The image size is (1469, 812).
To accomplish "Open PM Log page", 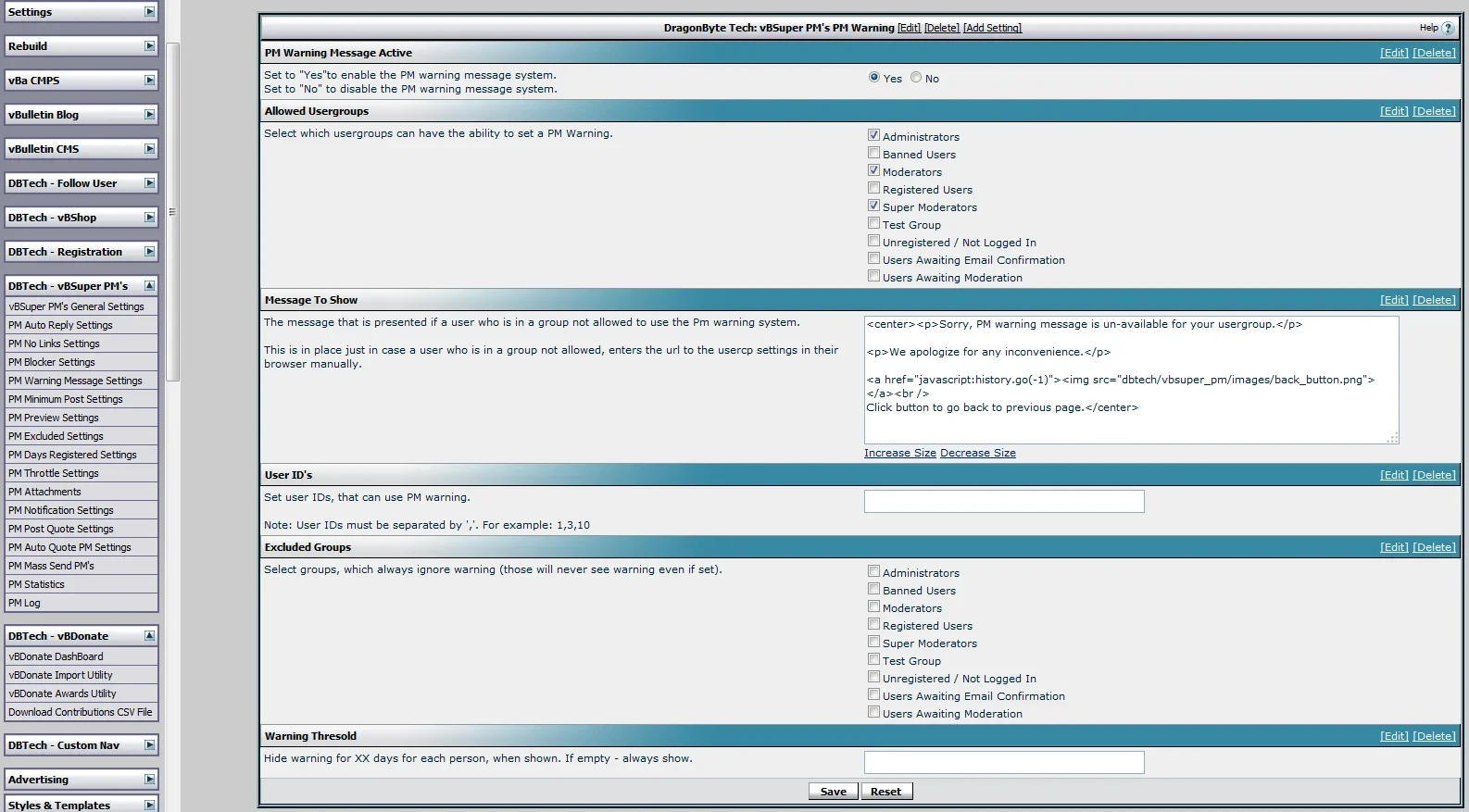I will click(x=24, y=603).
